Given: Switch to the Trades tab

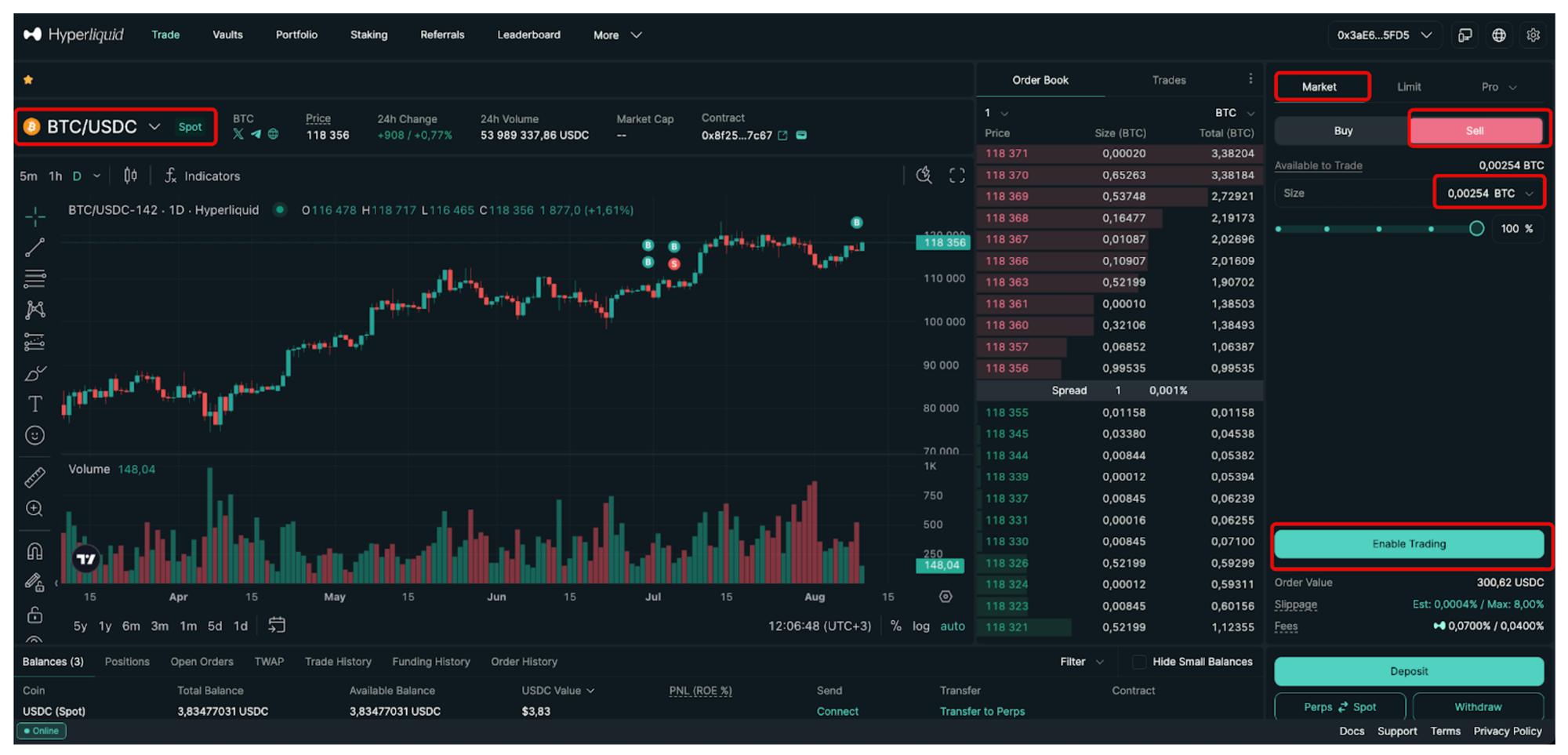Looking at the screenshot, I should tap(1168, 80).
